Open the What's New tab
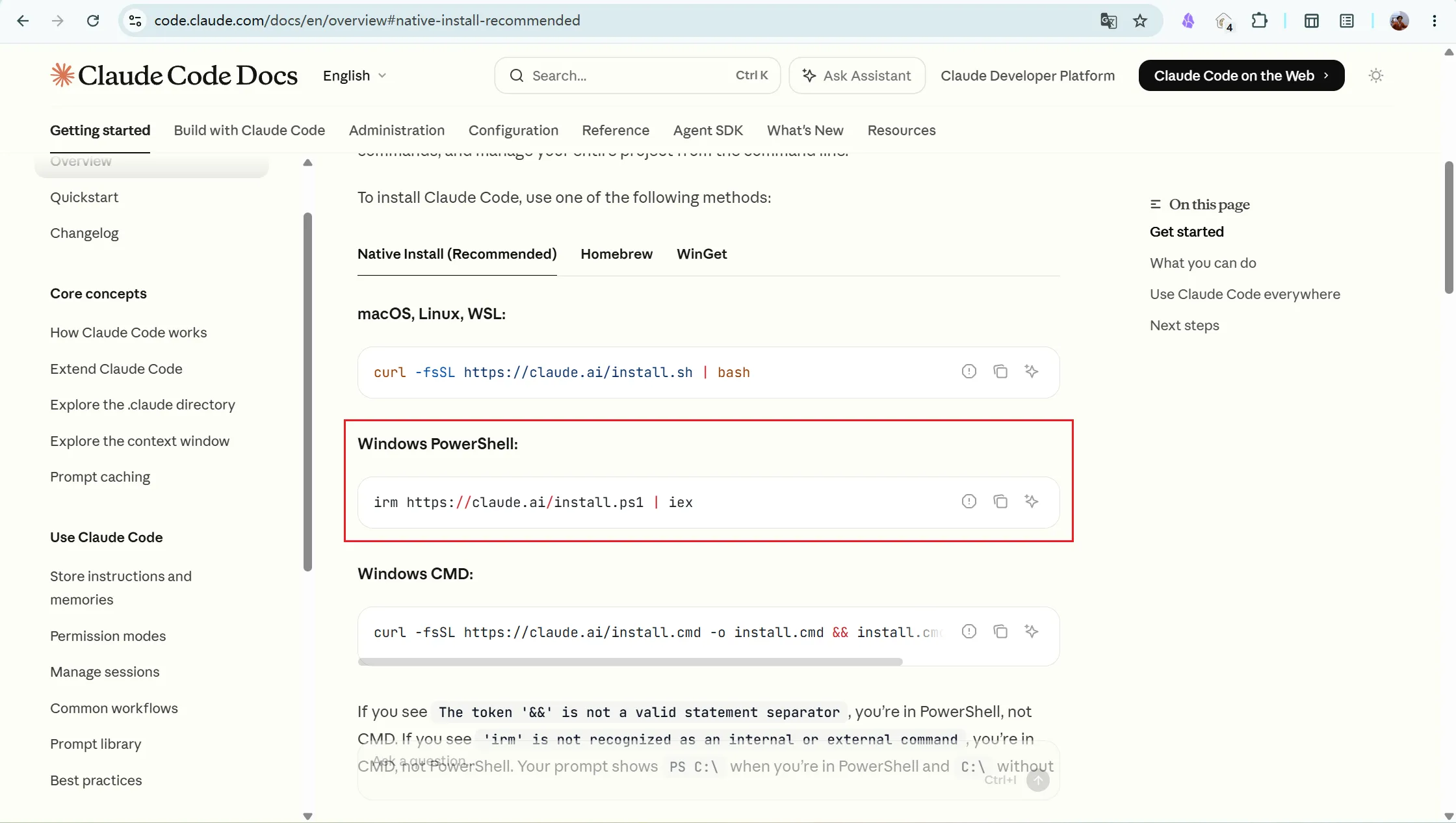This screenshot has height=823, width=1456. [x=805, y=130]
